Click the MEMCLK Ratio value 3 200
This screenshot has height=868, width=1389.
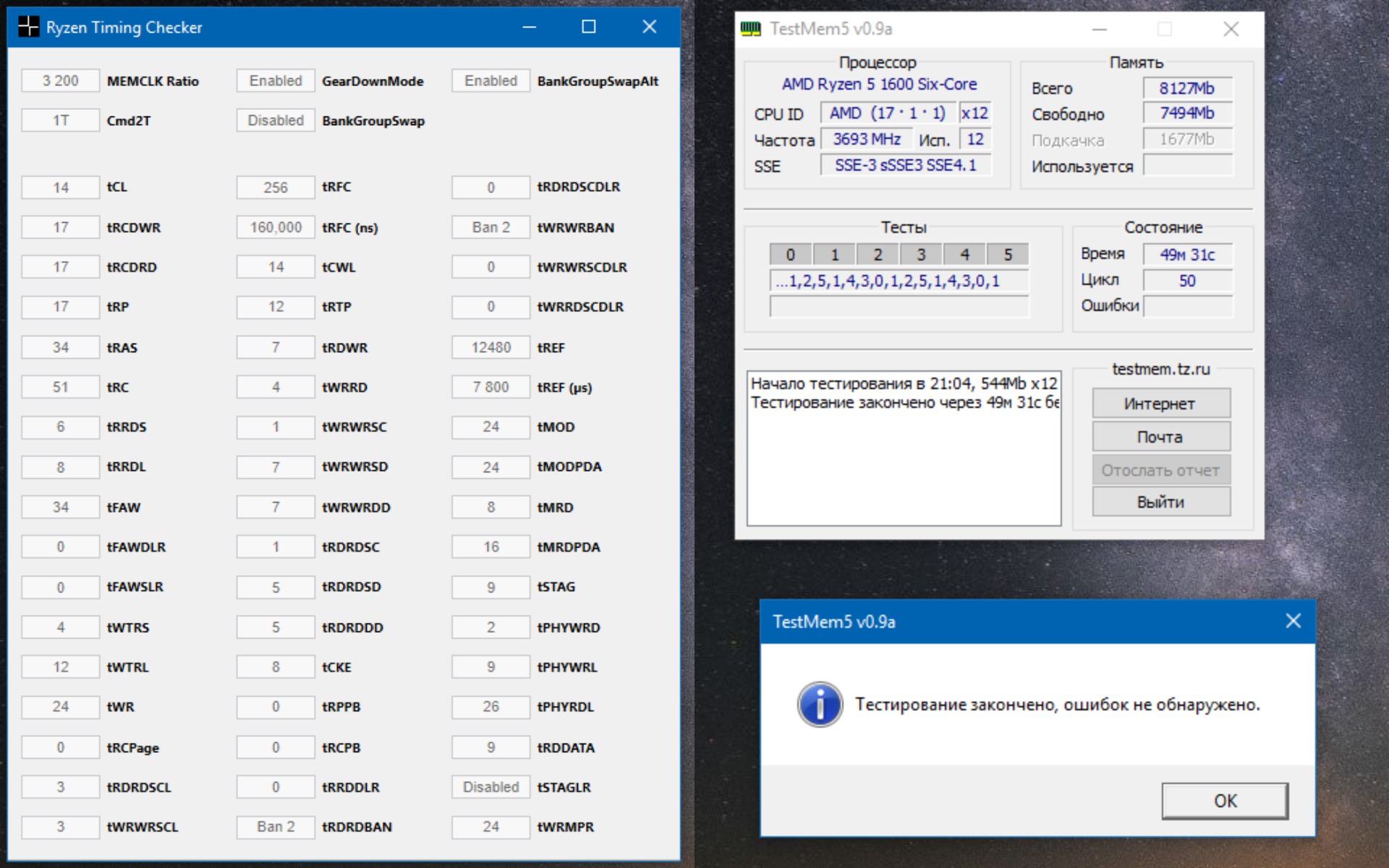click(61, 81)
